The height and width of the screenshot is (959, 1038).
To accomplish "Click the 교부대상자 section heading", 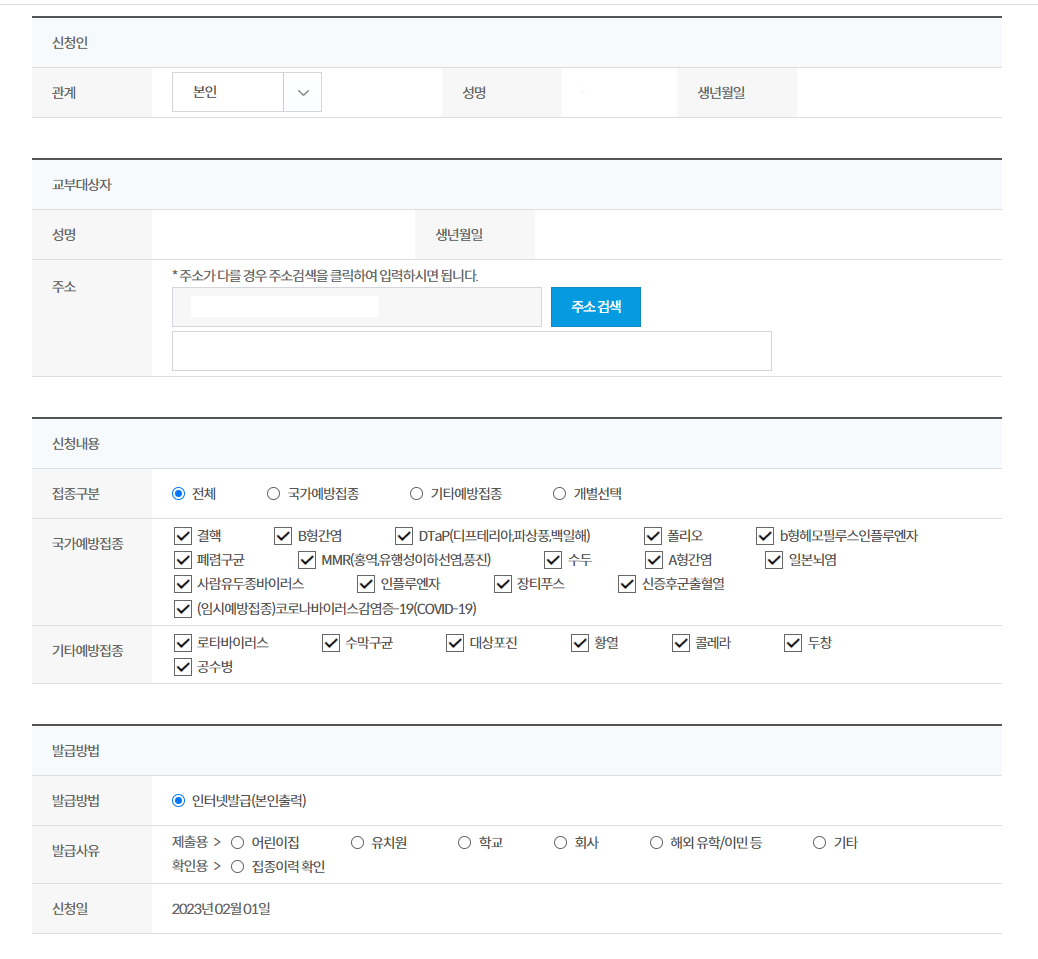I will click(x=82, y=185).
